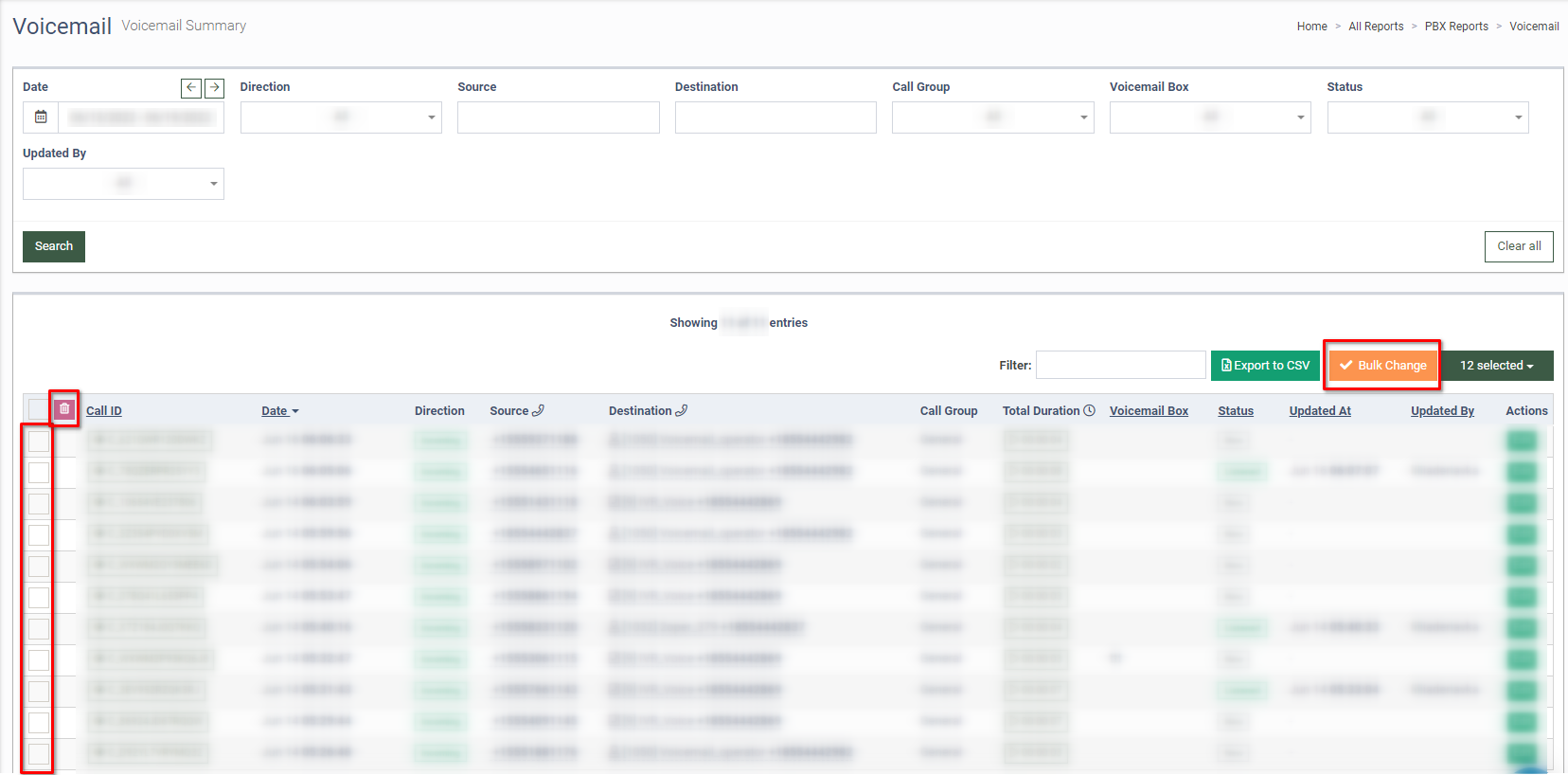Click the red trash delete icon
This screenshot has width=1568, height=775.
[x=64, y=409]
